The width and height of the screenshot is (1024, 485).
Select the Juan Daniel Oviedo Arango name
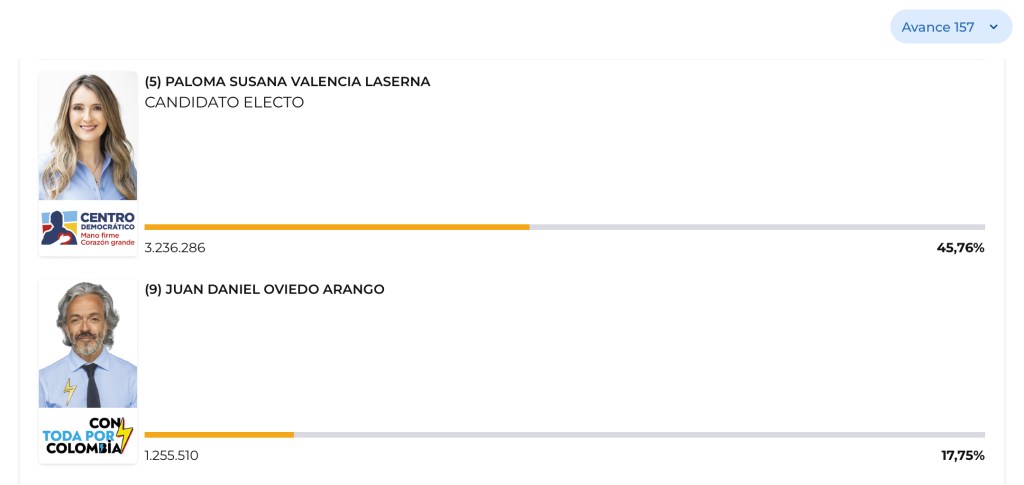(264, 290)
